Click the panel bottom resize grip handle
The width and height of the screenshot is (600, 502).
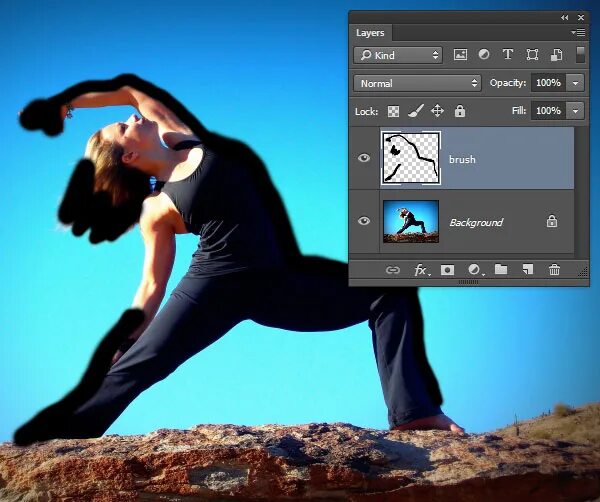point(468,282)
